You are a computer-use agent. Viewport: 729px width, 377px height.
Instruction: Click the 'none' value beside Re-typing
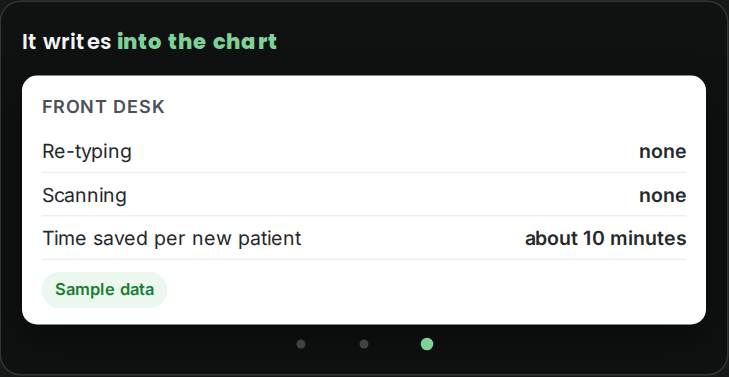(x=663, y=152)
